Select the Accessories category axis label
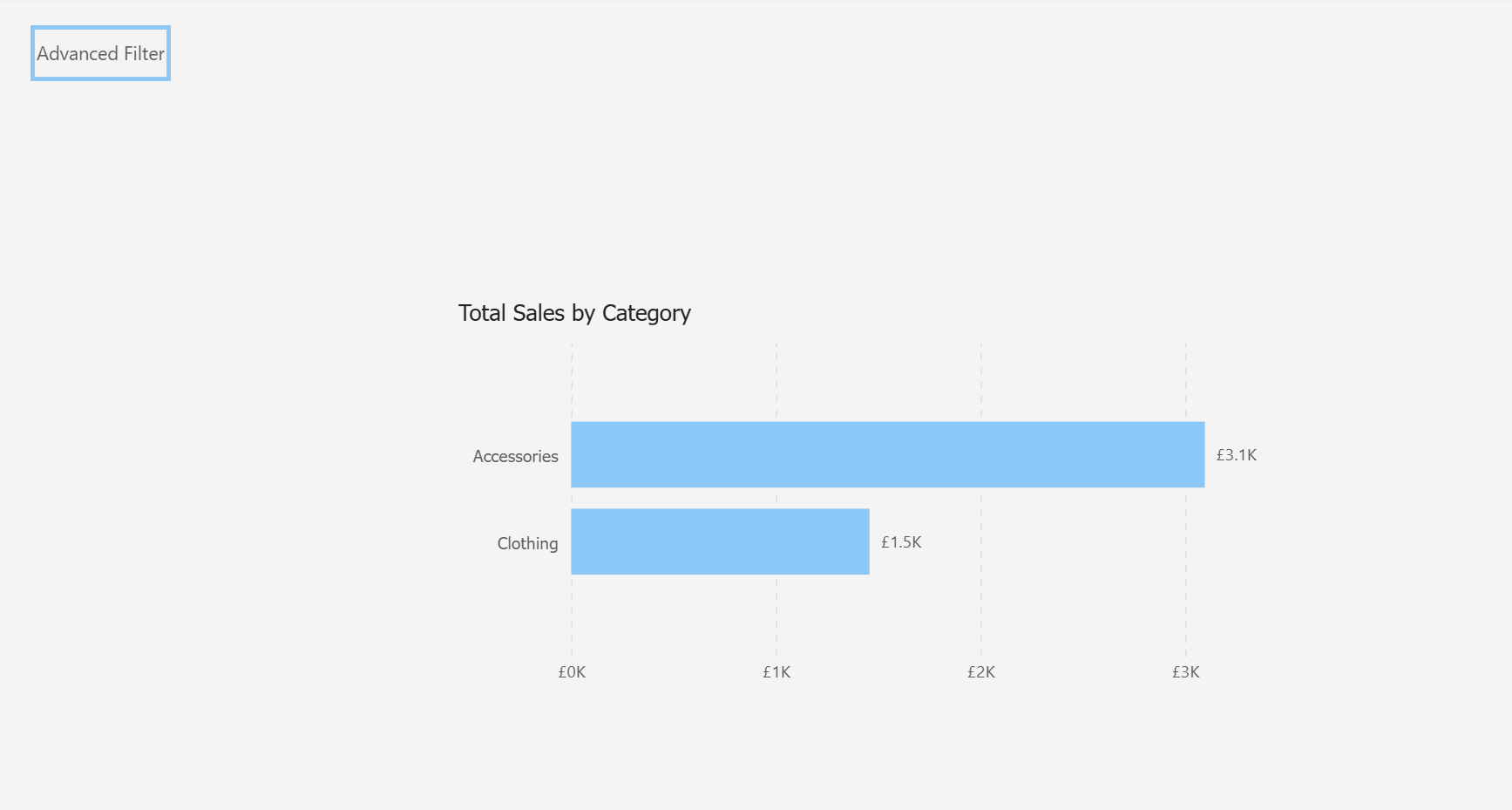 tap(515, 456)
